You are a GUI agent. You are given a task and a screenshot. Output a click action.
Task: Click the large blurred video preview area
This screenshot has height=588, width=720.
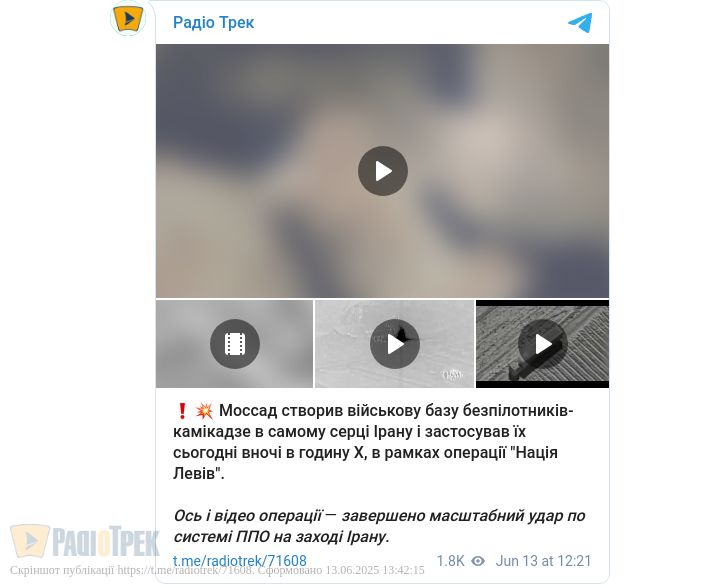click(382, 171)
